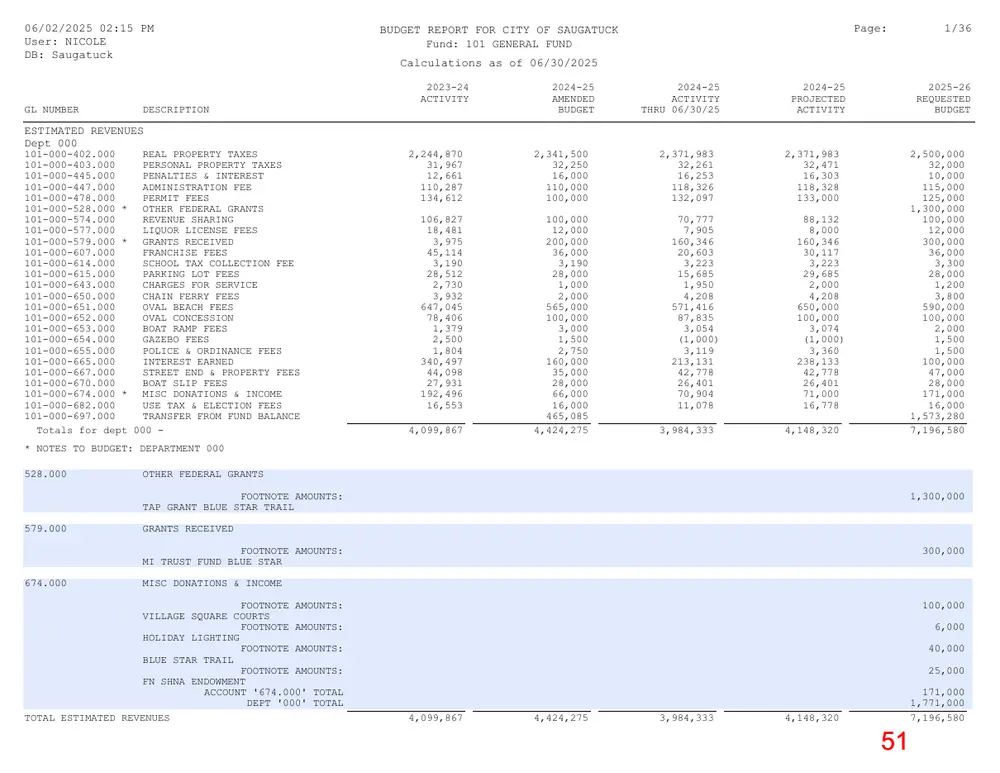Image resolution: width=1000 pixels, height=773 pixels.
Task: Click the "PARKING LOT FEES" description
Action: tap(191, 274)
